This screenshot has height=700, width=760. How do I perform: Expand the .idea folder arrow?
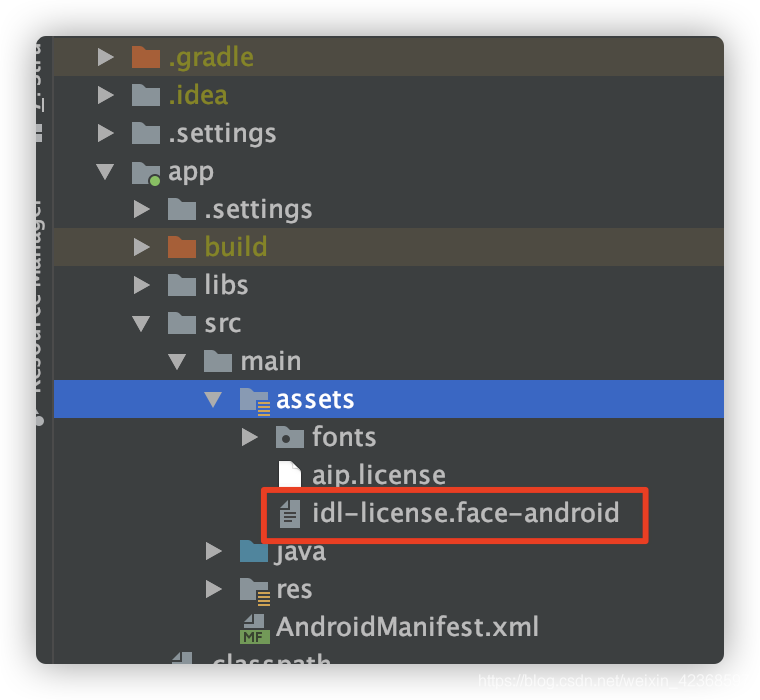106,95
